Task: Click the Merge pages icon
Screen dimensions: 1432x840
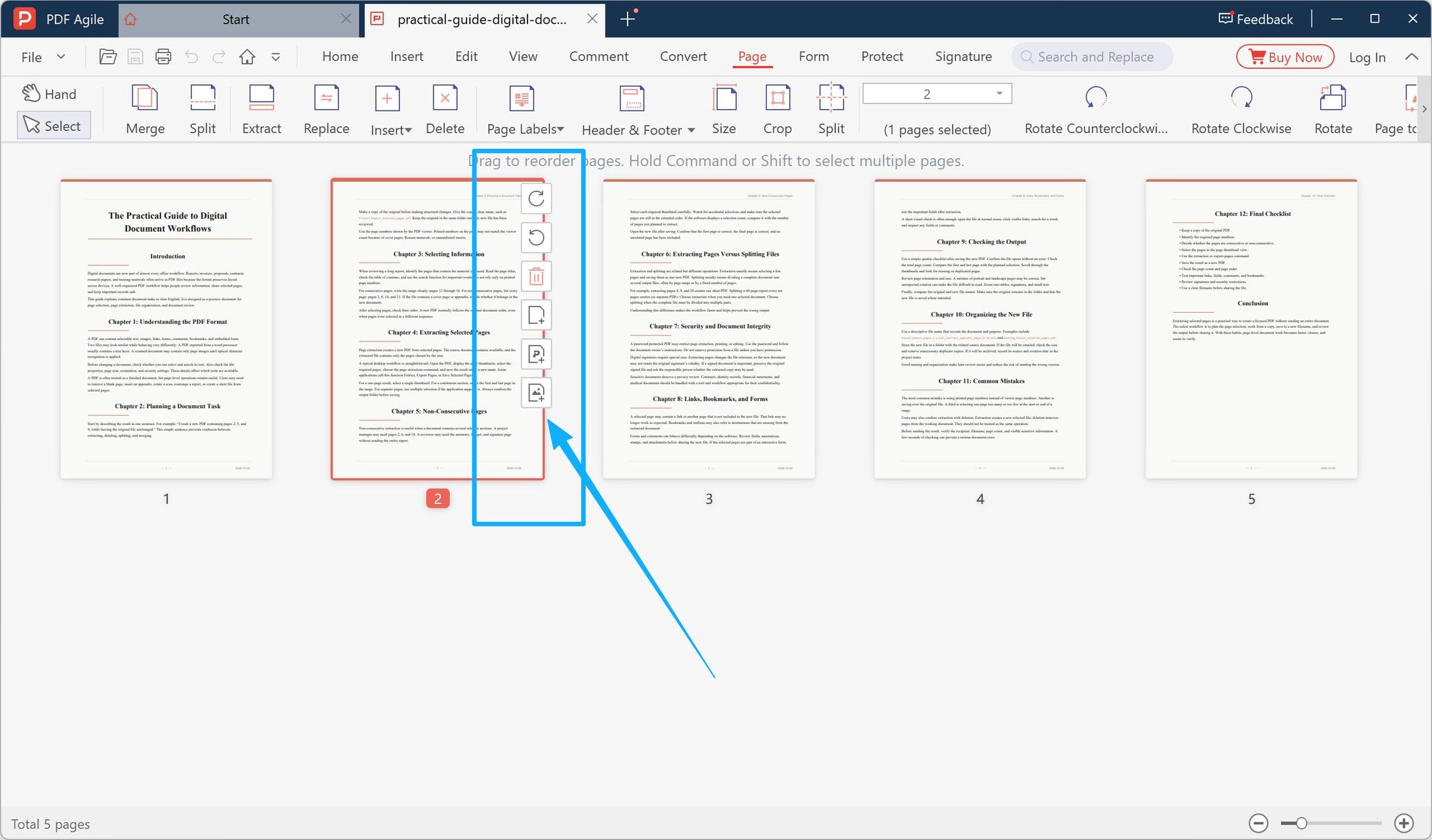Action: point(145,98)
